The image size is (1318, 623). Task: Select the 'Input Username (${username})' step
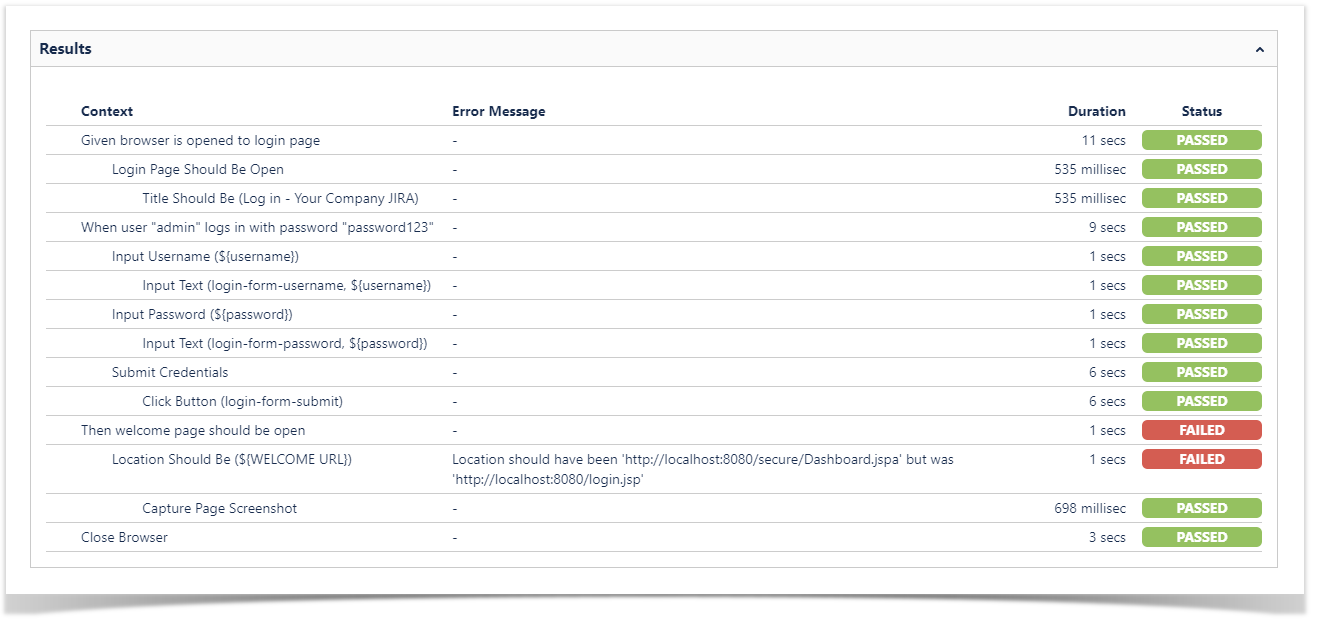tap(205, 256)
